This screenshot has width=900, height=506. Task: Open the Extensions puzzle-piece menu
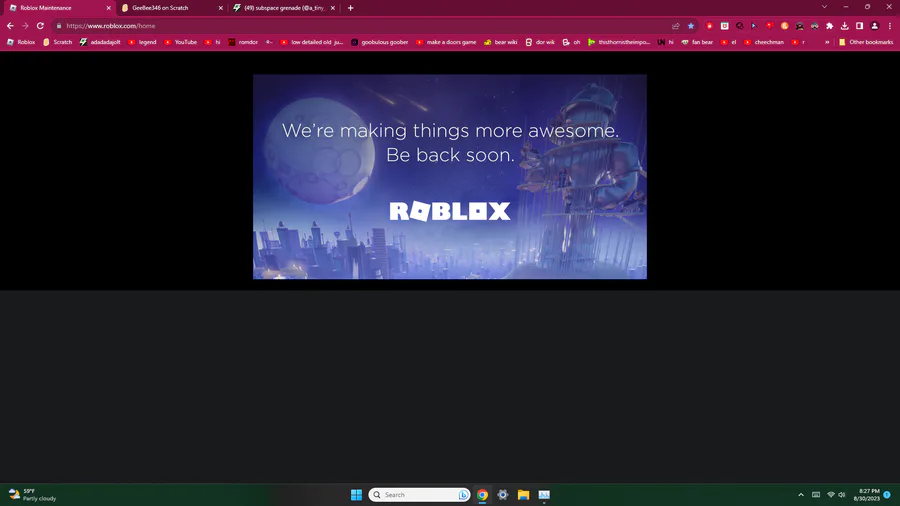(829, 26)
